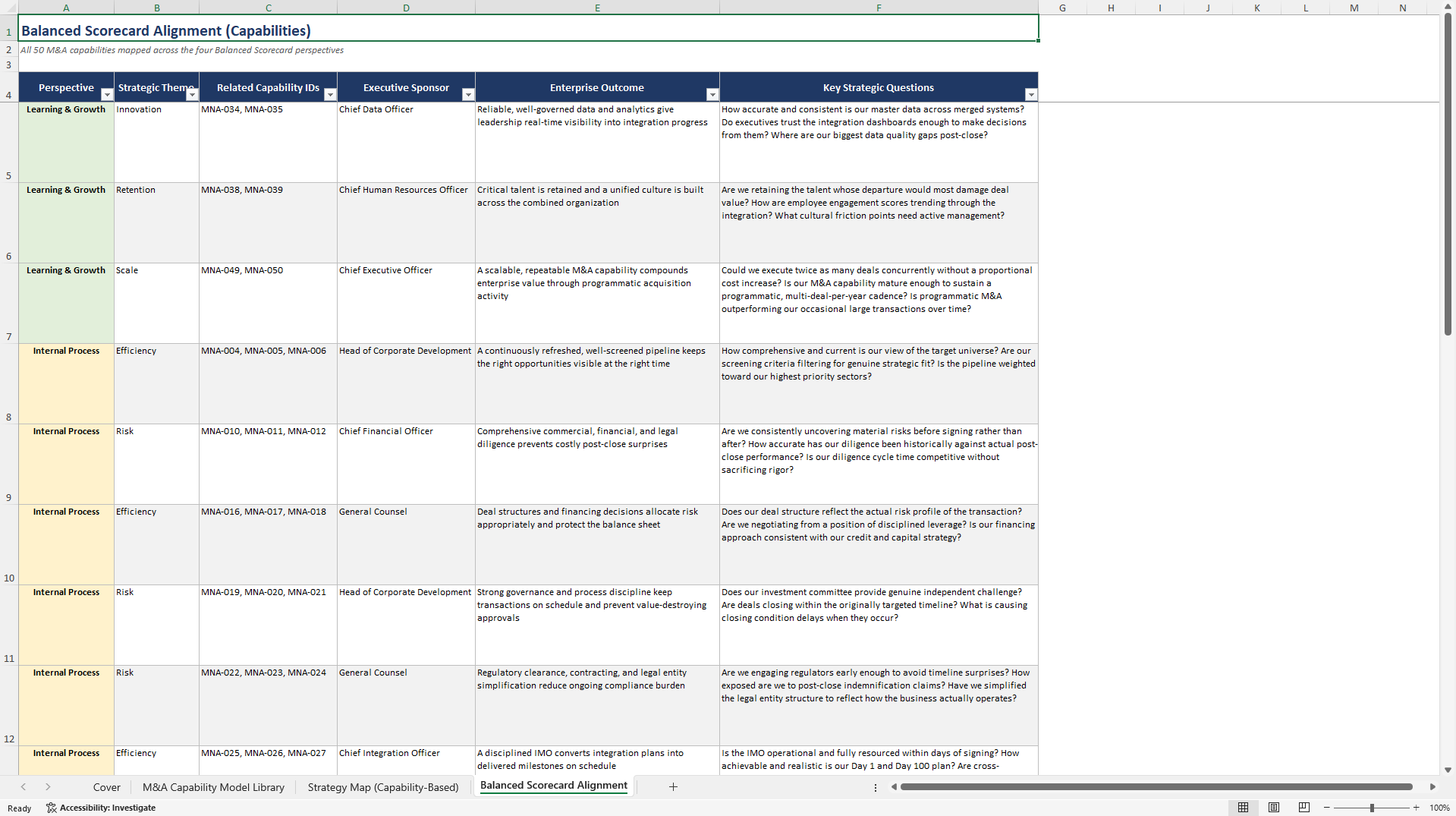1456x816 pixels.
Task: Select the Perspective header cell
Action: pyautogui.click(x=66, y=87)
